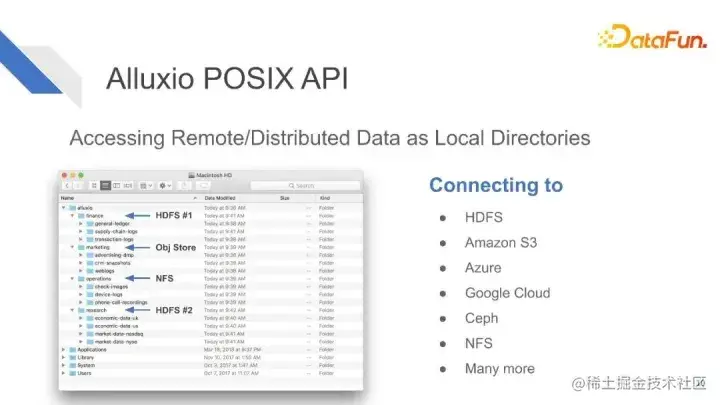Open the gear Action menu dropdown
720x405 pixels.
point(165,186)
